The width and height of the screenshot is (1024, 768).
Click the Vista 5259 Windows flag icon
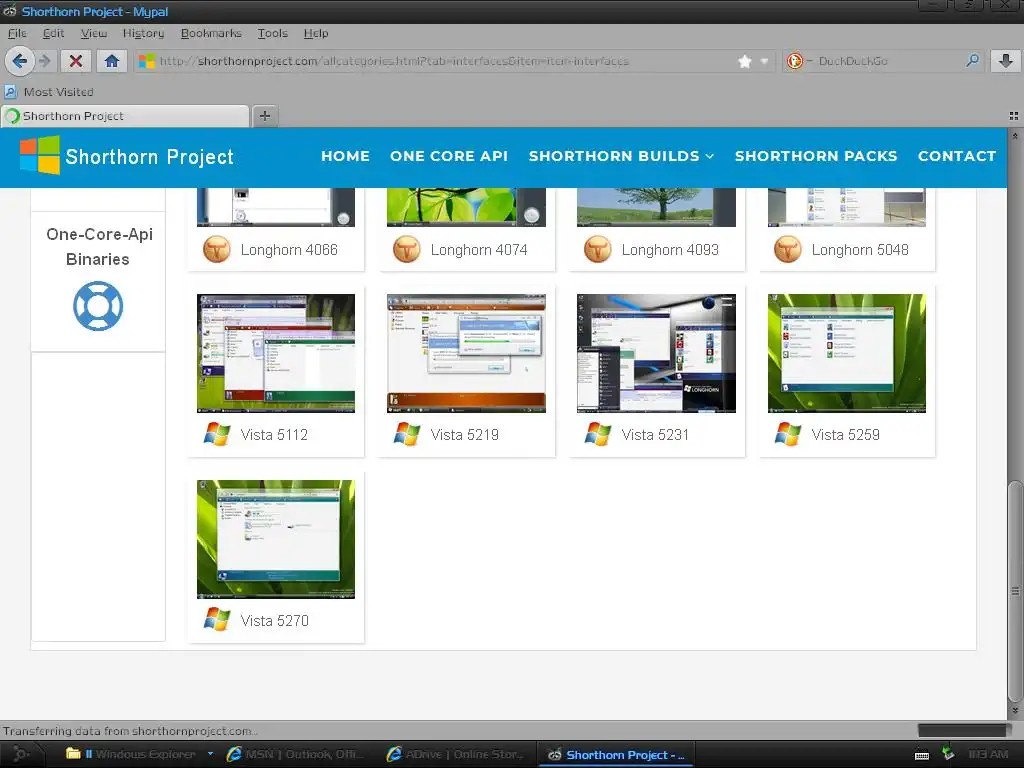pyautogui.click(x=788, y=434)
